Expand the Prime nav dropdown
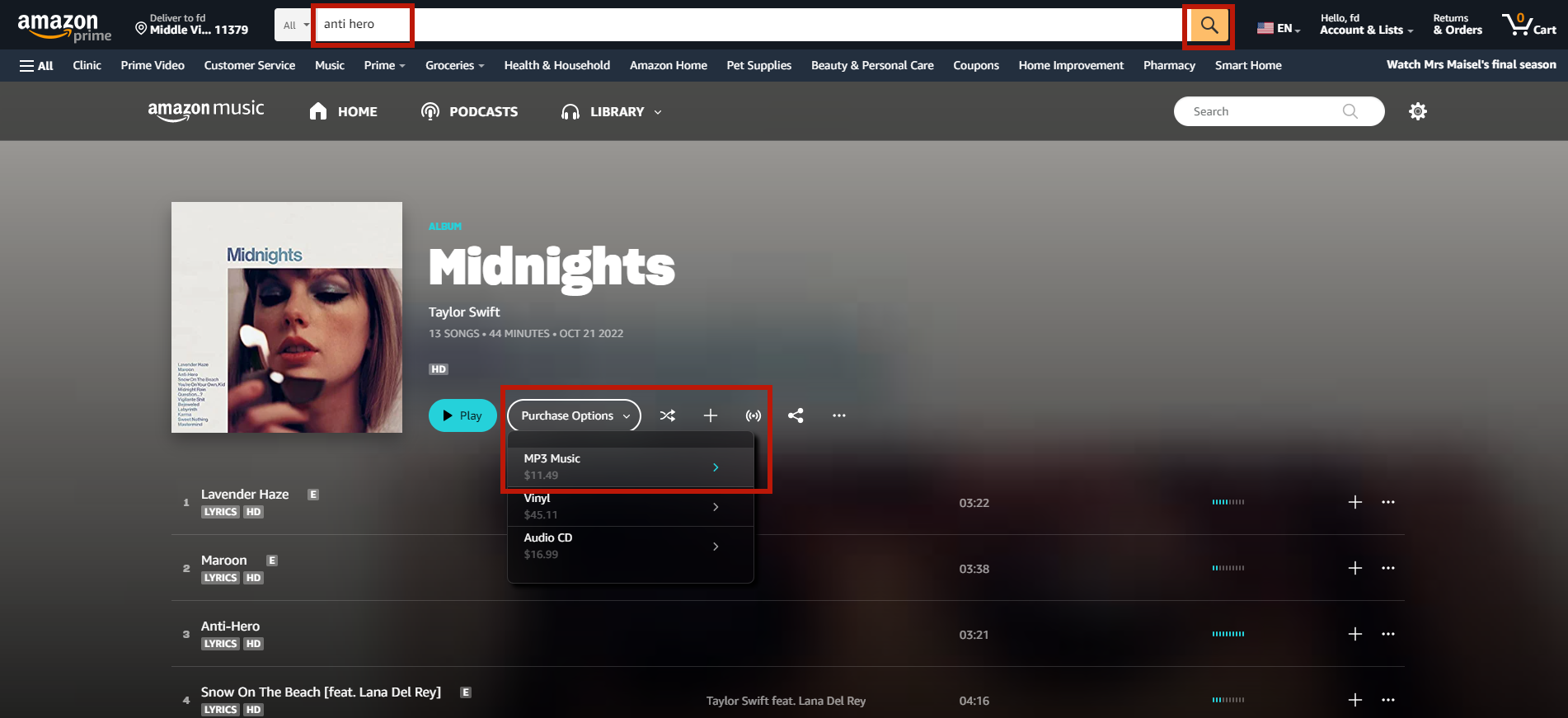Screen dimensions: 1568x718 tap(384, 65)
